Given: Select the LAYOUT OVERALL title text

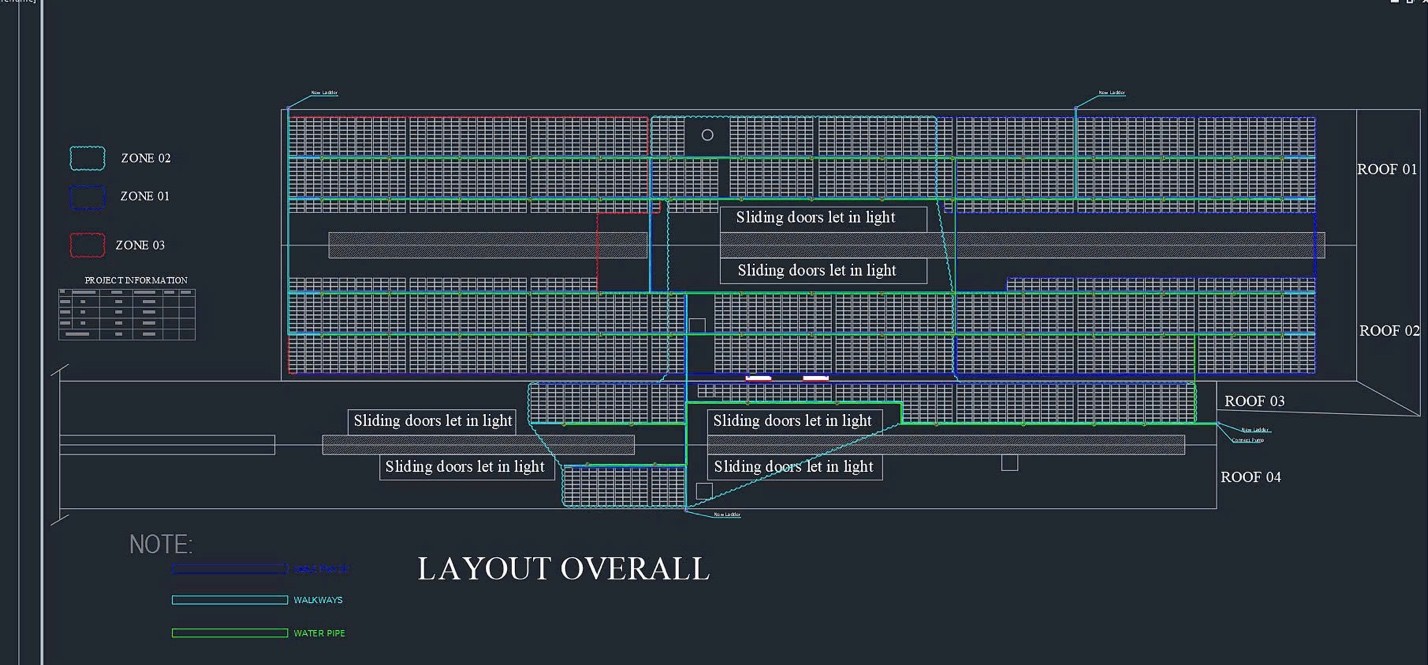Looking at the screenshot, I should 563,569.
